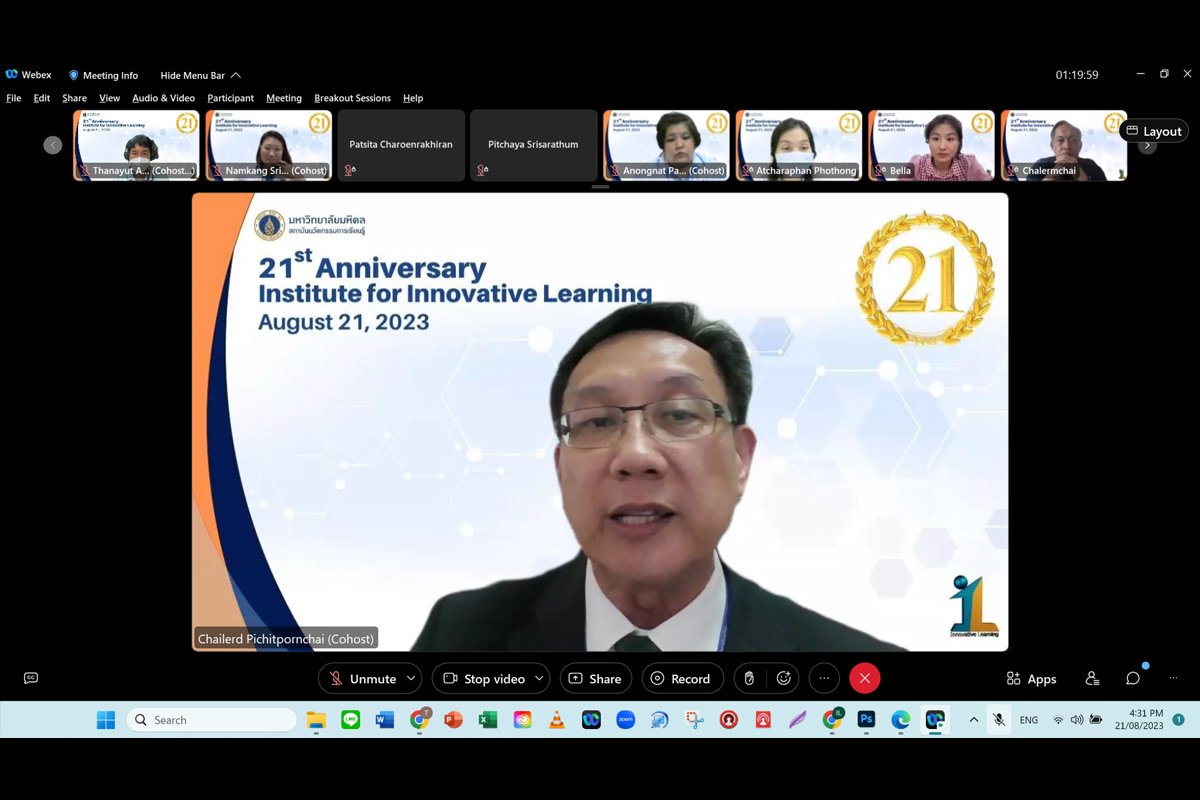Collapse menu bar via Hide Menu Bar
The image size is (1200, 800).
[200, 75]
